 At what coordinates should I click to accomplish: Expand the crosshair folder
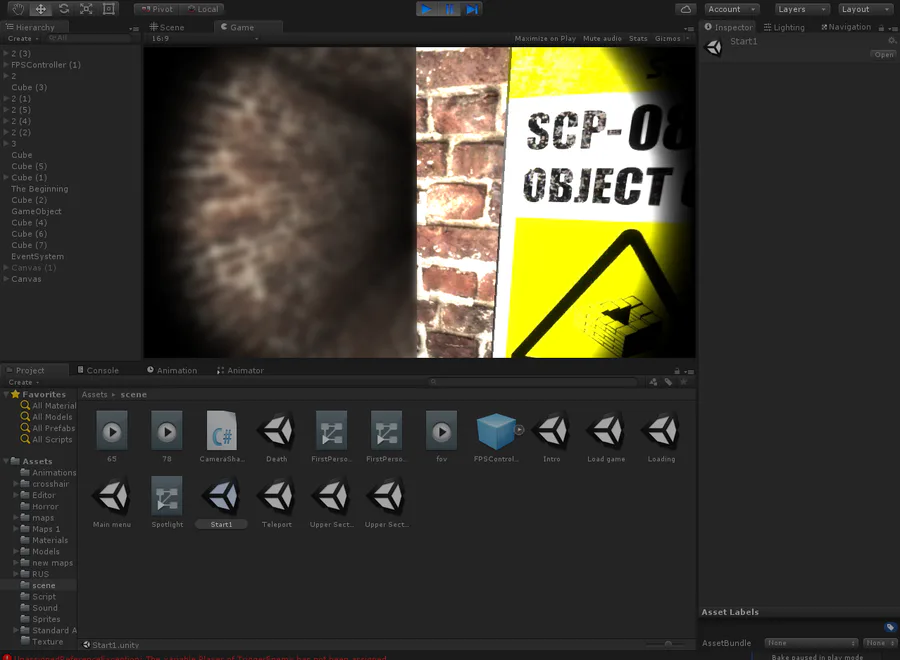[16, 484]
